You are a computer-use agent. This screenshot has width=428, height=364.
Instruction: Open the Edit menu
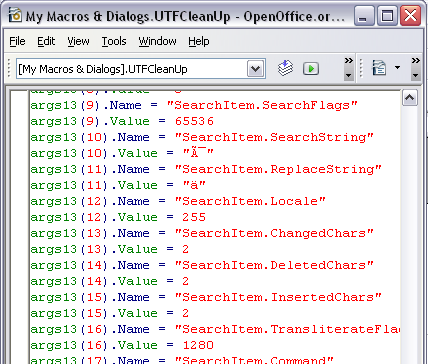pyautogui.click(x=46, y=41)
